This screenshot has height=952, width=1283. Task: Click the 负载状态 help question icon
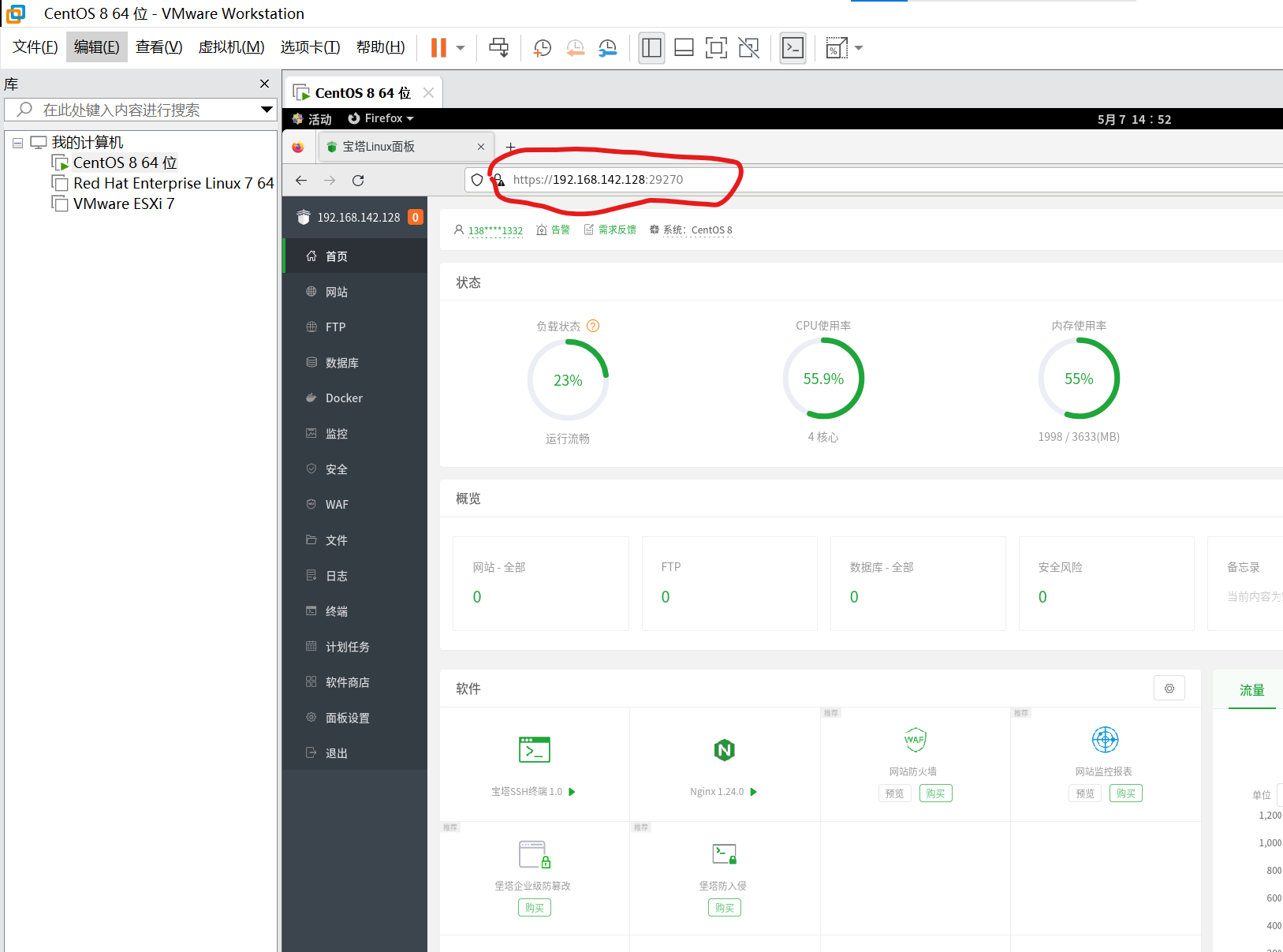[593, 326]
